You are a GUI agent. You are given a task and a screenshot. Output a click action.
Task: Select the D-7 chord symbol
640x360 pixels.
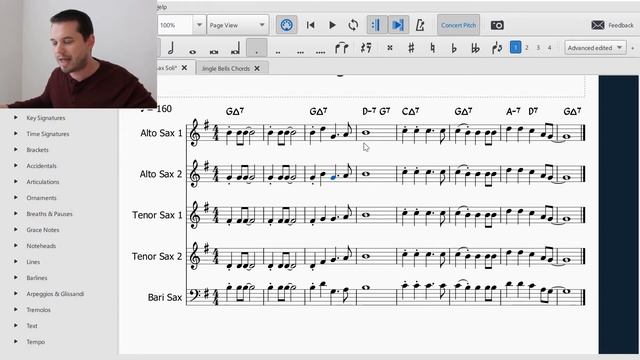369,111
